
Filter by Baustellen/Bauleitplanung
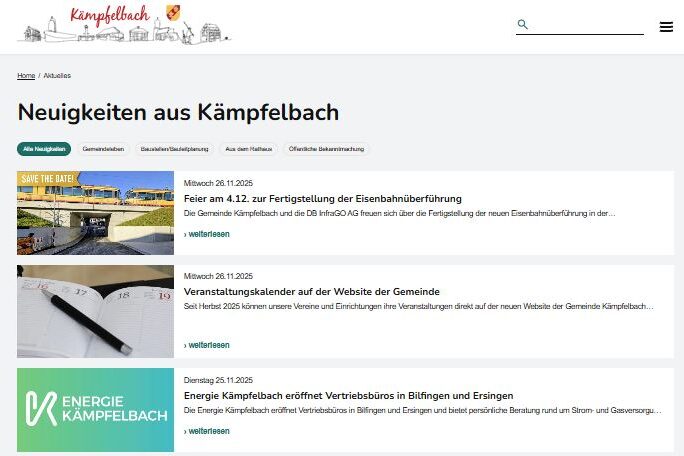coord(174,149)
